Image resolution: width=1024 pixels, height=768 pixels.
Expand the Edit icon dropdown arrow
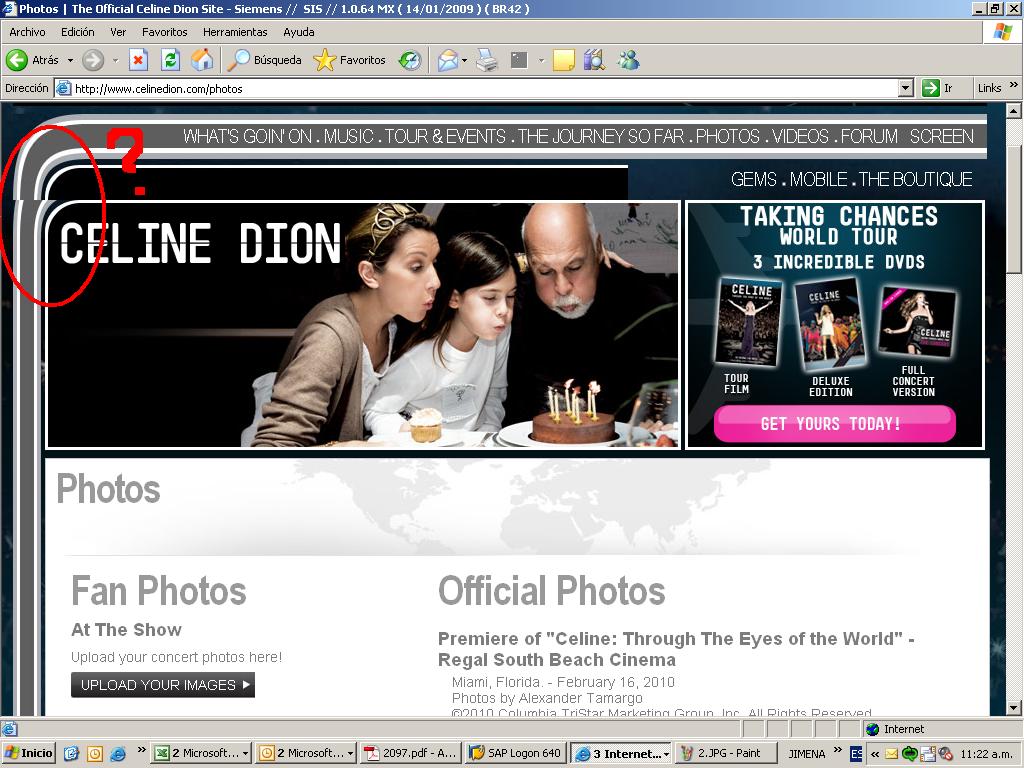(x=541, y=60)
